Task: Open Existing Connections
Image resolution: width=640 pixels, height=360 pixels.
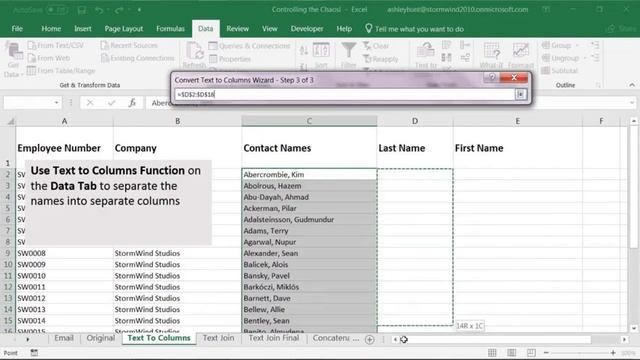Action: [x=138, y=58]
